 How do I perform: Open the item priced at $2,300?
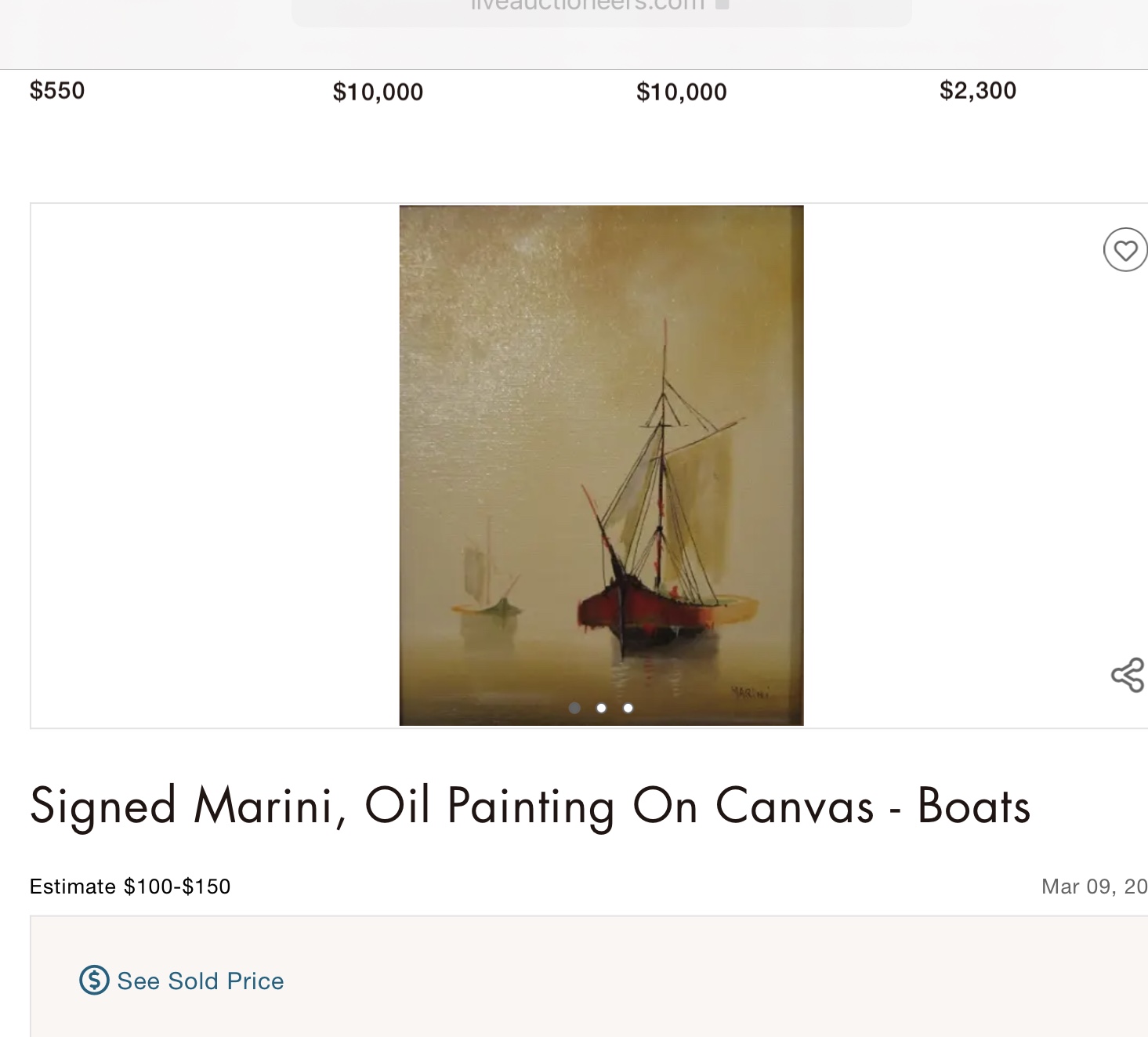pos(977,91)
